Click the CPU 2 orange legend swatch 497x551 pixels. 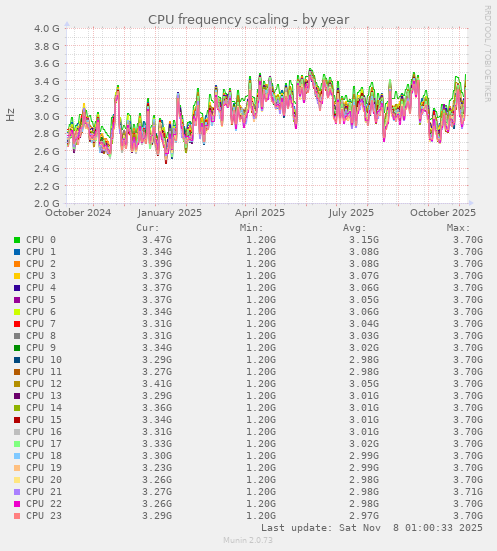point(17,264)
